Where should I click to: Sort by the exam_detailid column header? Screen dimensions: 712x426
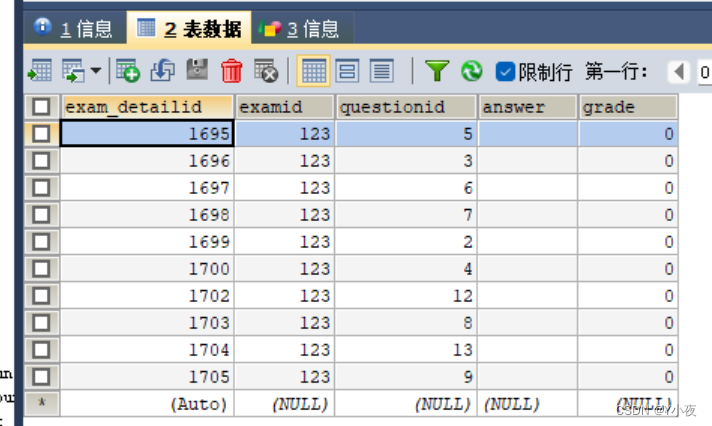point(147,107)
